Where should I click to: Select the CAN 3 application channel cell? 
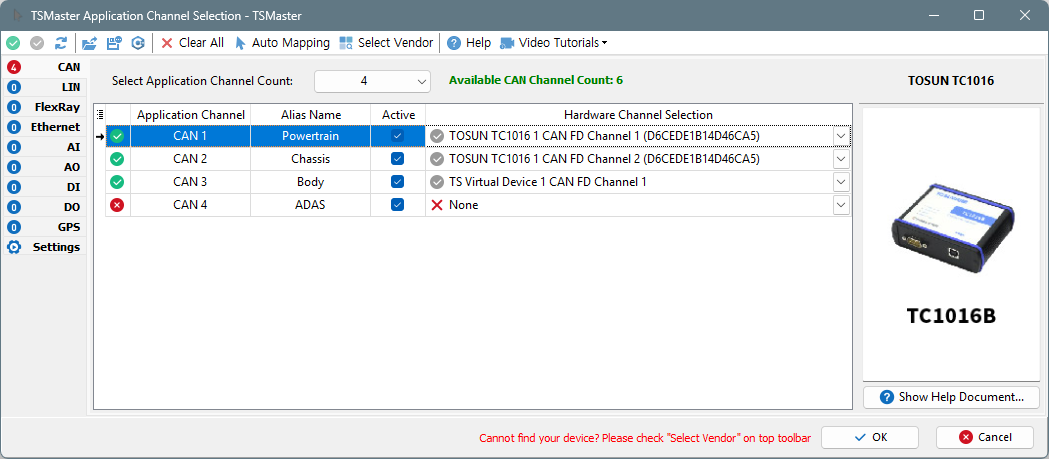pyautogui.click(x=191, y=182)
